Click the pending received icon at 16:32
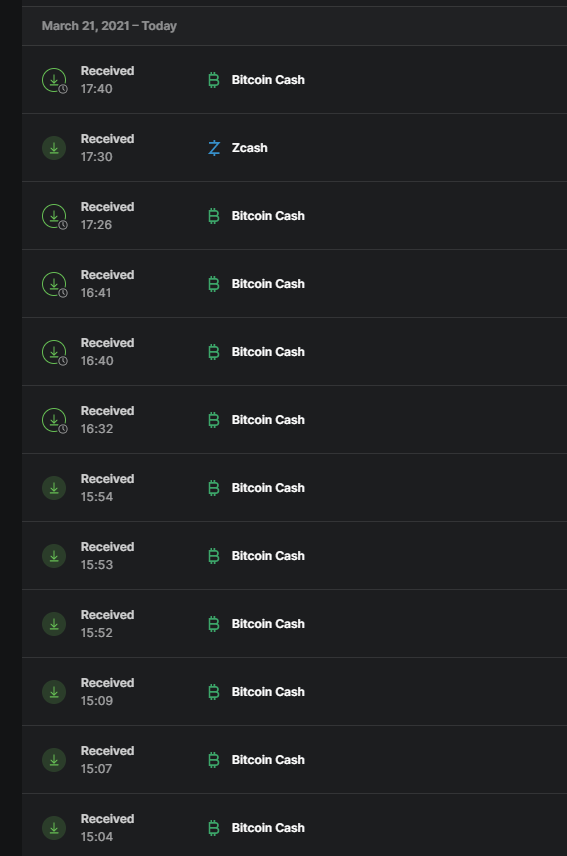567x856 pixels. [x=55, y=420]
